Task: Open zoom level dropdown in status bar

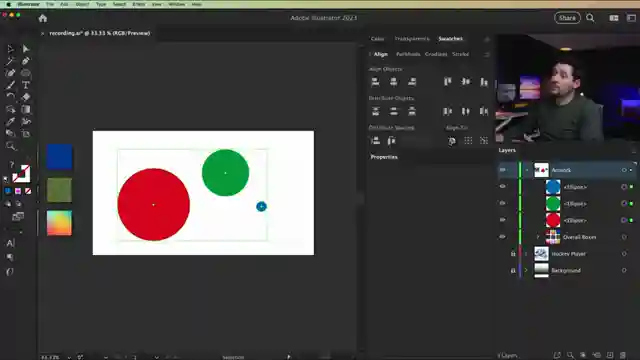Action: [x=69, y=357]
